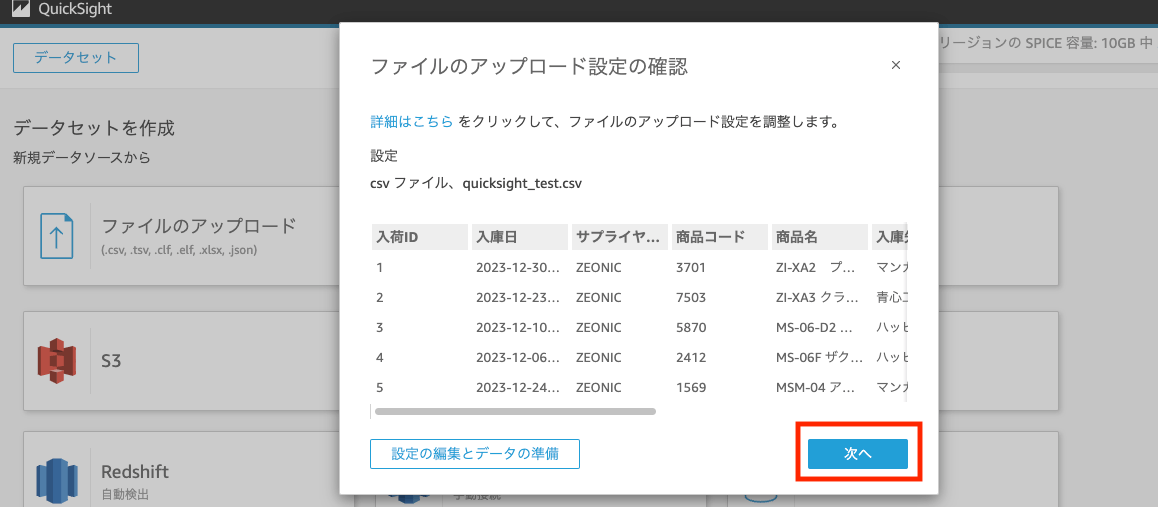This screenshot has height=507, width=1158.
Task: Click product name cell MS-06F ザク
Action: (x=820, y=357)
